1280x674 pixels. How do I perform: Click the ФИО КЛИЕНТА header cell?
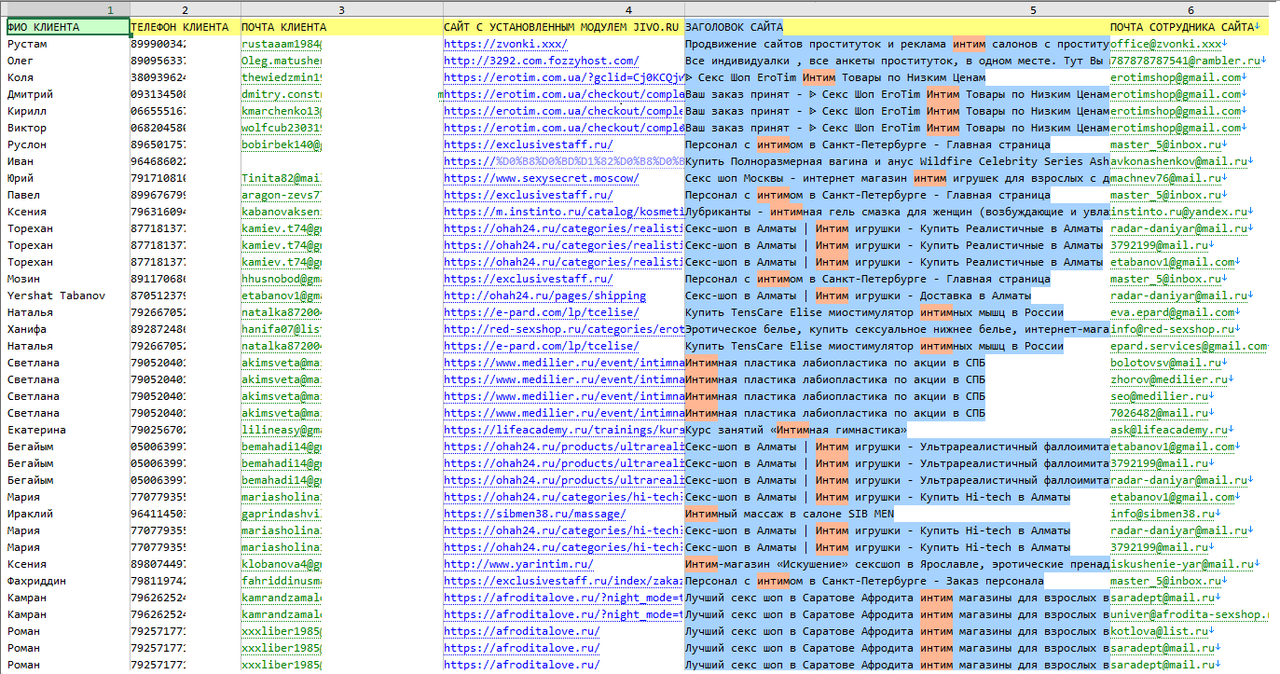point(68,27)
